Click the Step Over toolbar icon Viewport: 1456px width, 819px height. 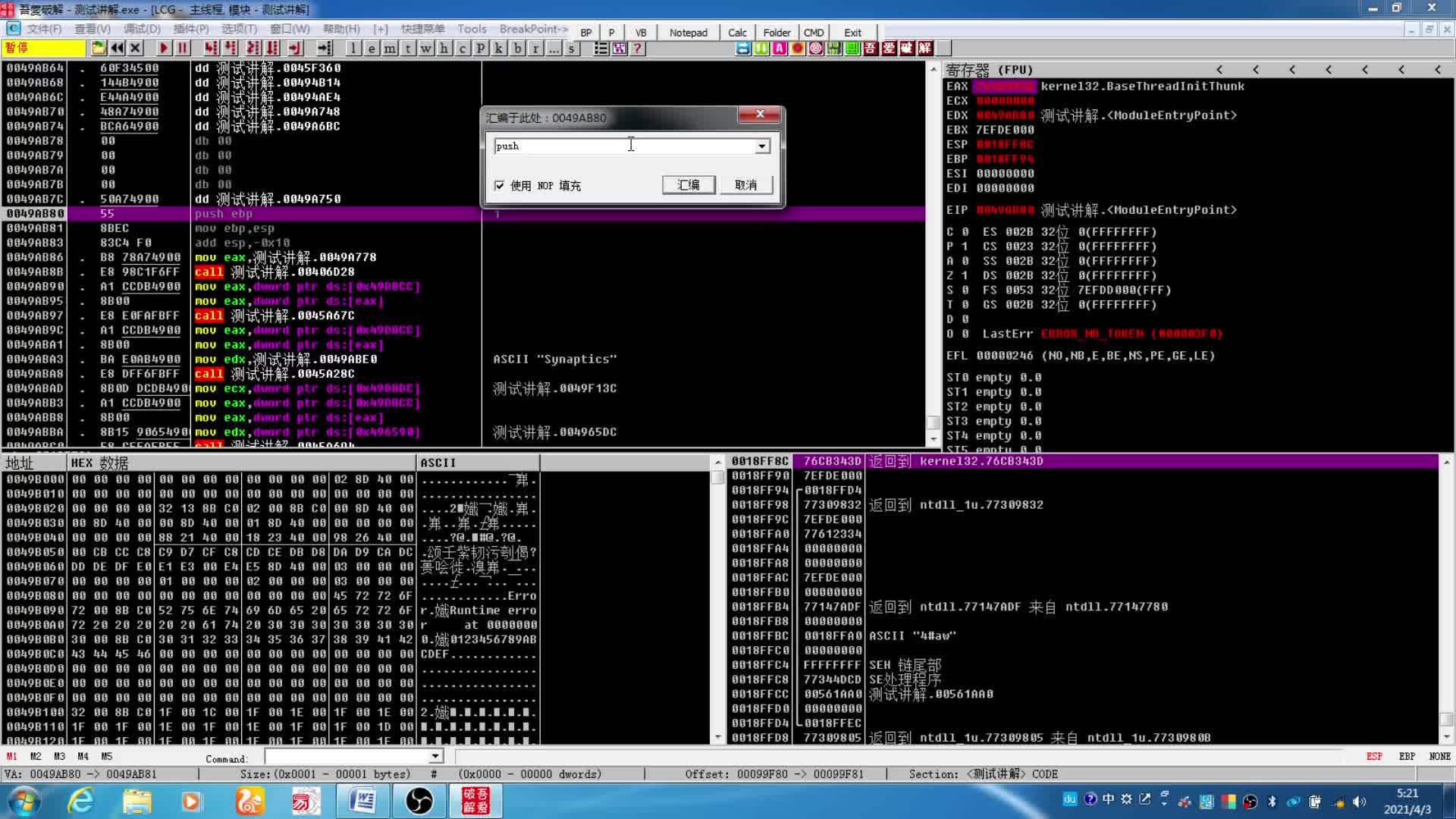pos(230,49)
